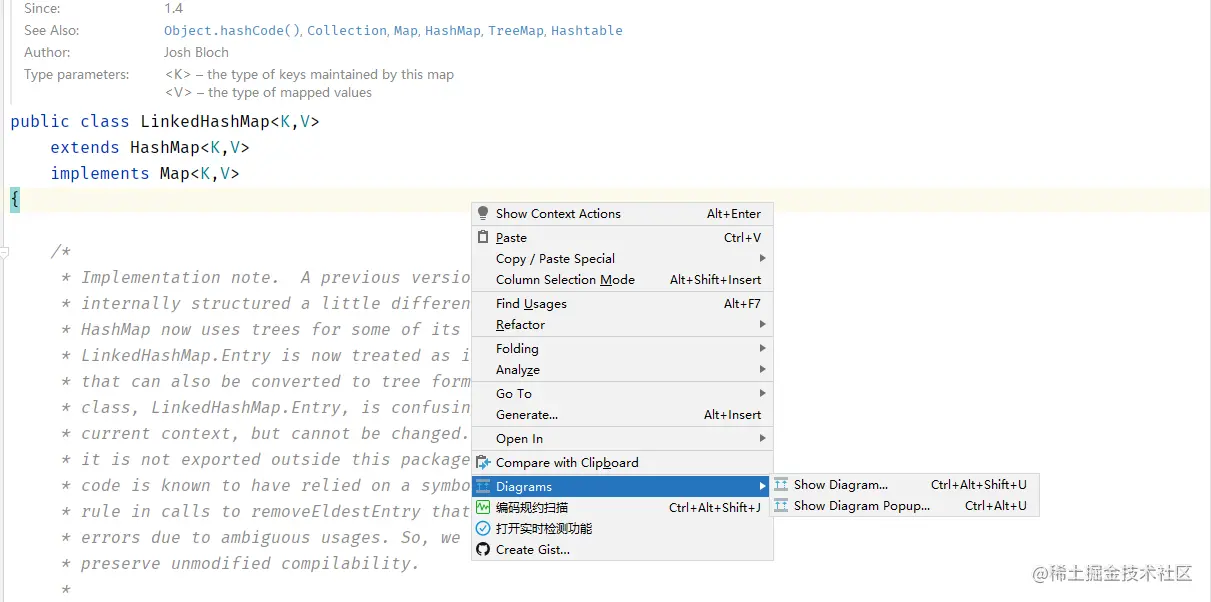The image size is (1211, 602).
Task: Click the clipboard icon next to Paste
Action: [x=483, y=237]
